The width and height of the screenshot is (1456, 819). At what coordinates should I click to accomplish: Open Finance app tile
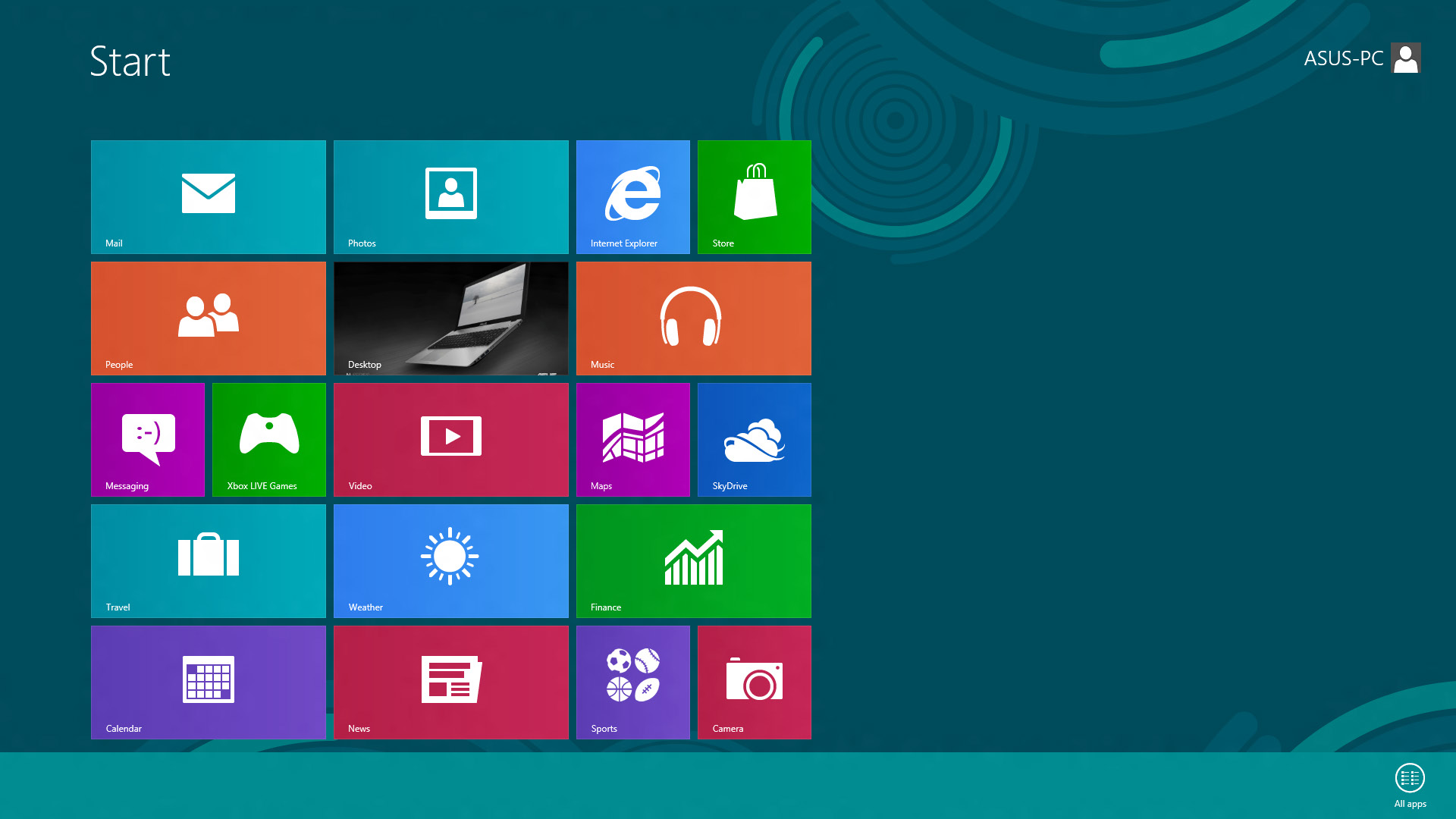(694, 561)
